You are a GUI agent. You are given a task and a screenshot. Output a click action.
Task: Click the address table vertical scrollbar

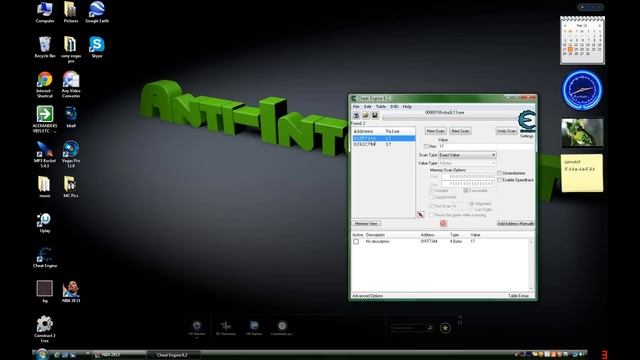(531, 265)
